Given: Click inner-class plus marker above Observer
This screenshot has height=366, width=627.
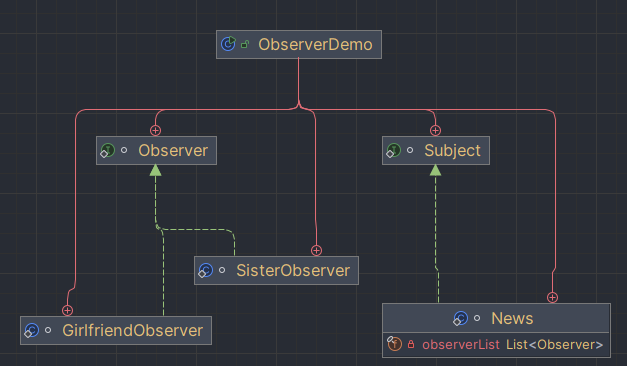Looking at the screenshot, I should [156, 130].
